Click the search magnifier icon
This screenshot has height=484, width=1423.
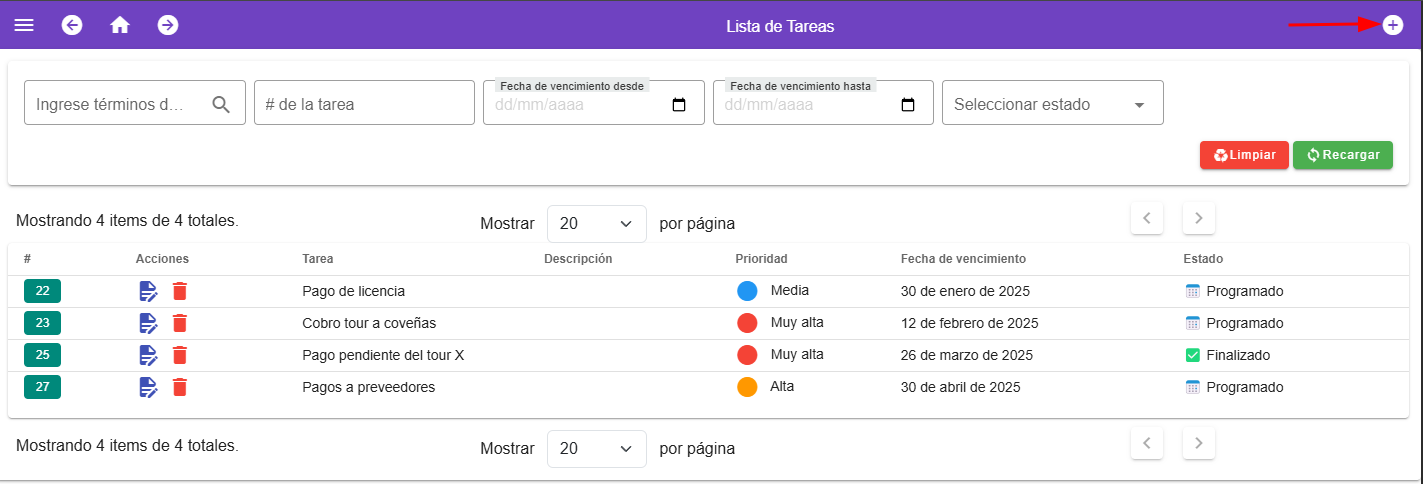pyautogui.click(x=222, y=104)
